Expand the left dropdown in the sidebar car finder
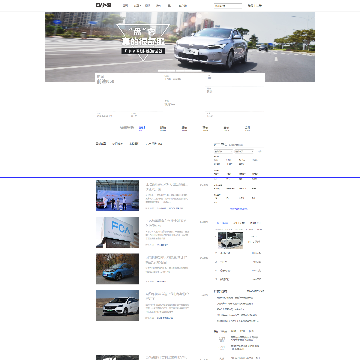Image resolution: width=360 pixels, height=360 pixels. pos(223,151)
